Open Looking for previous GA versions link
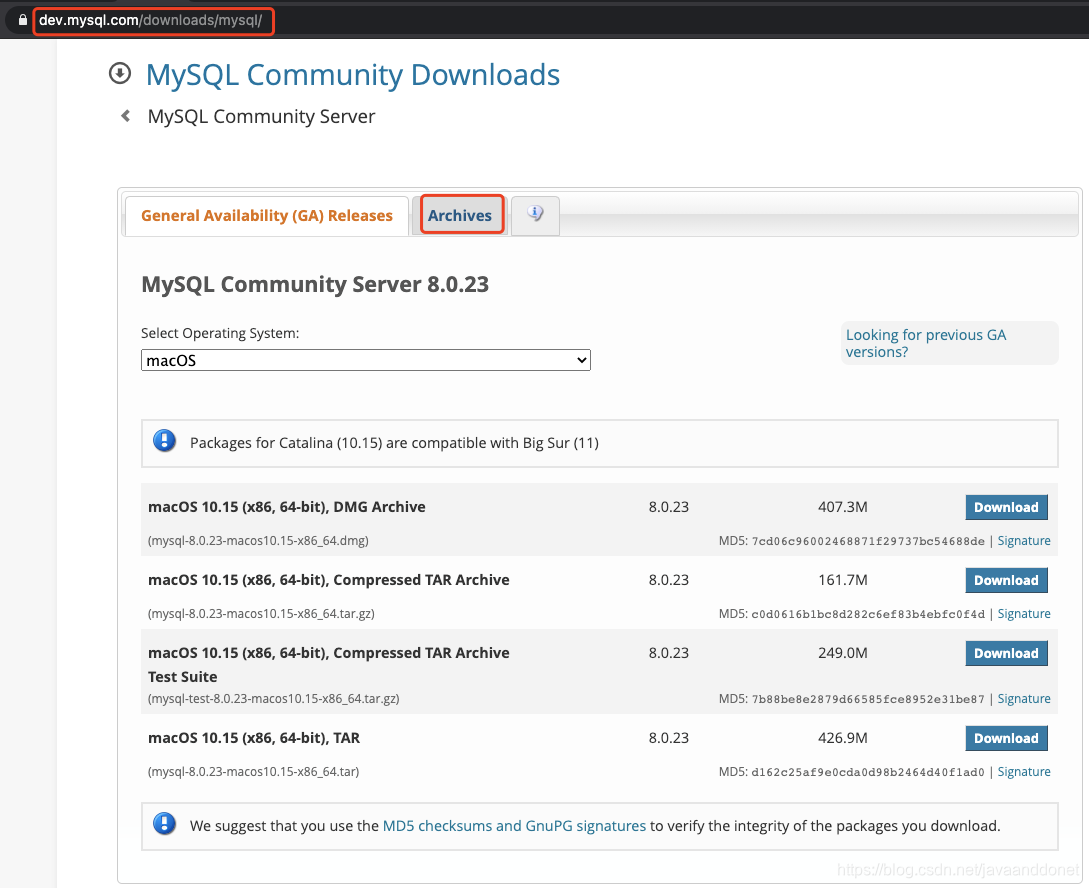Image resolution: width=1089 pixels, height=888 pixels. [x=926, y=343]
